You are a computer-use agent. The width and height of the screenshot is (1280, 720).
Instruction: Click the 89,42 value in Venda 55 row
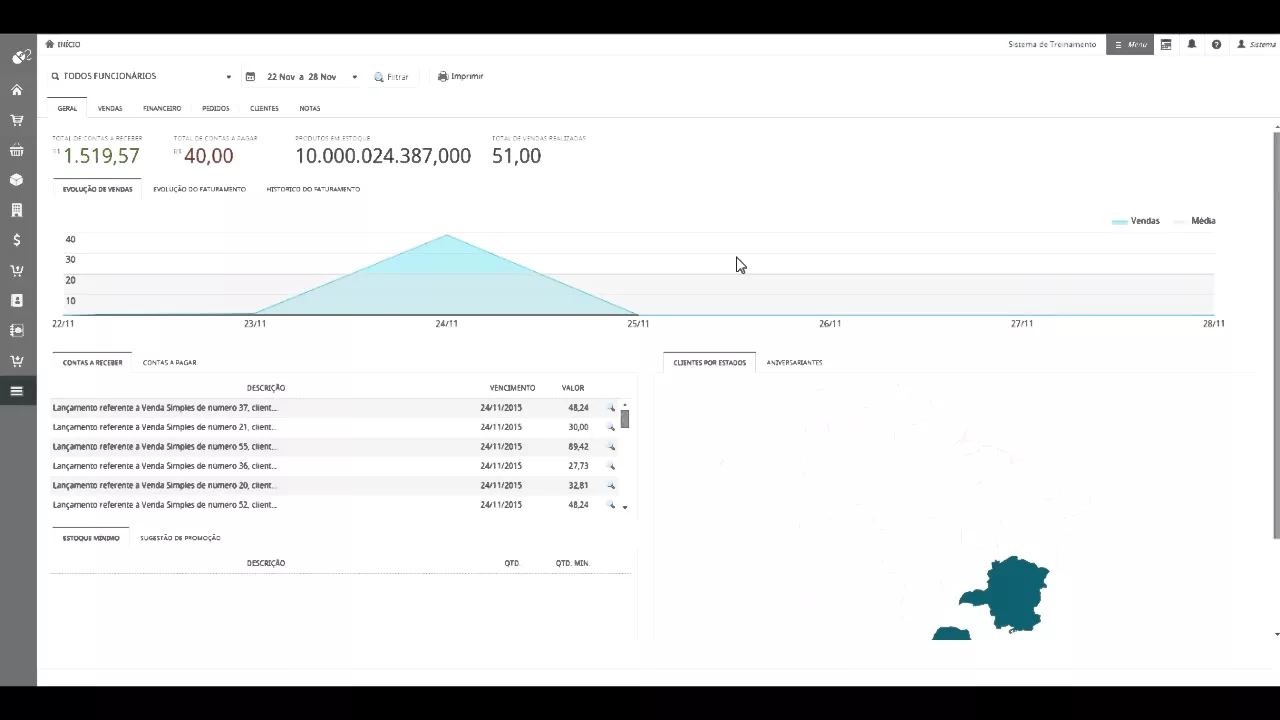(578, 447)
